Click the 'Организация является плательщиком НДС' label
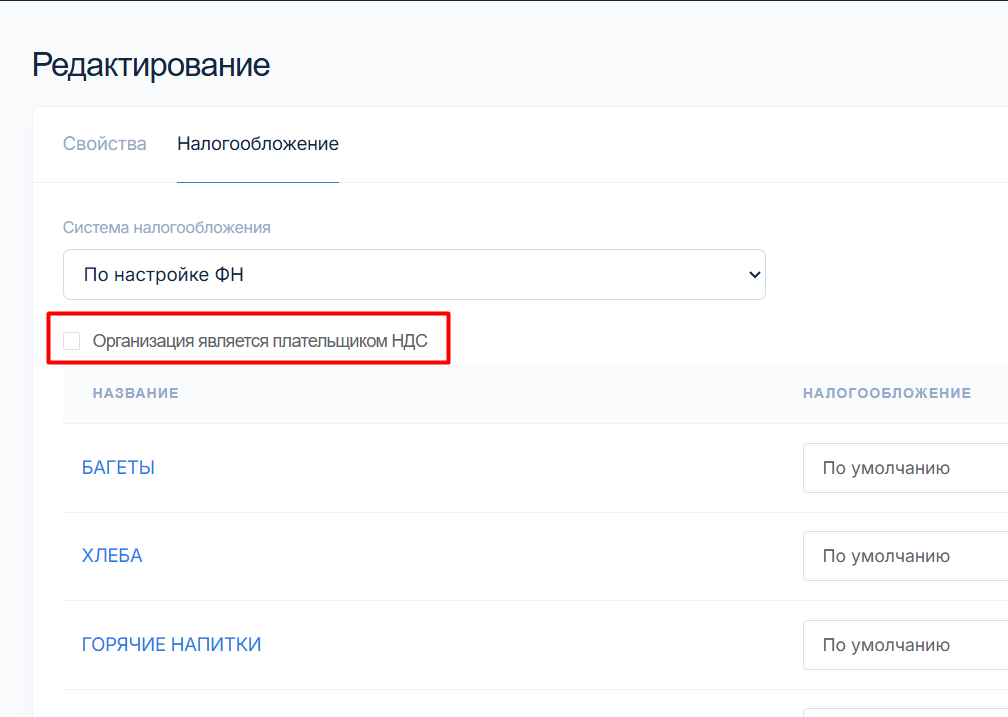The height and width of the screenshot is (717, 1008). click(260, 341)
